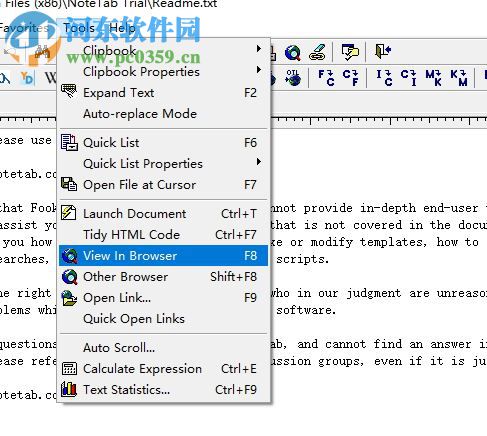Click the toolbar chain link icon
Screen dimensions: 487x436
pyautogui.click(x=317, y=52)
